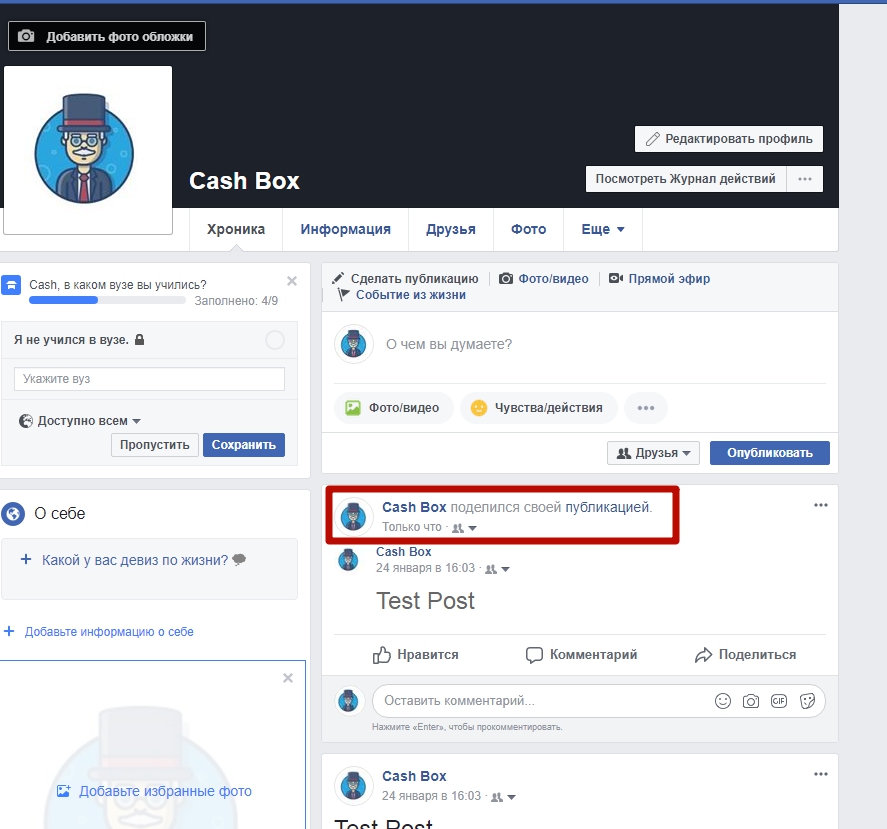887x829 pixels.
Task: Click Cash Box avatar beside comment field
Action: click(350, 701)
